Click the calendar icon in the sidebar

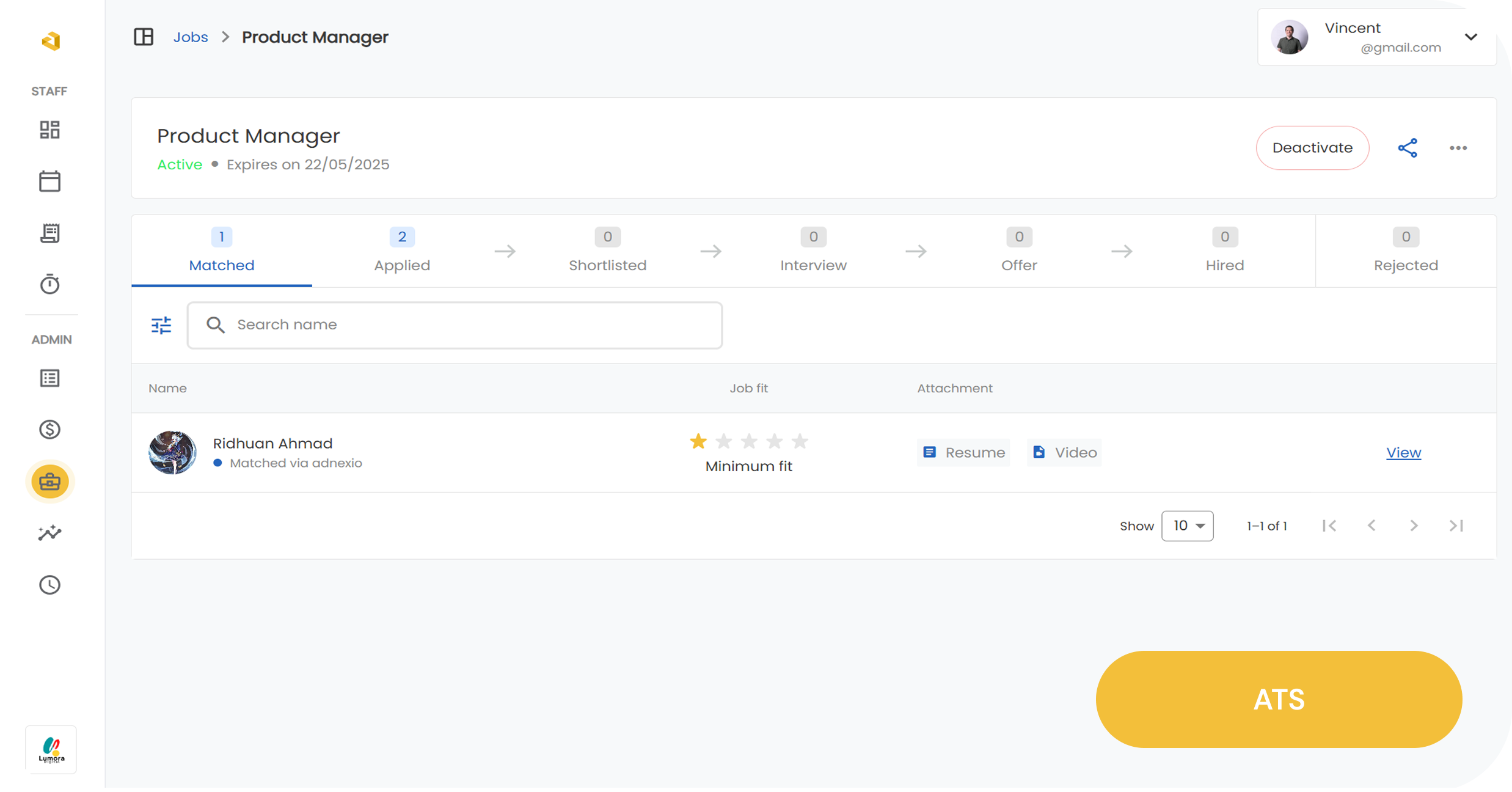click(49, 182)
